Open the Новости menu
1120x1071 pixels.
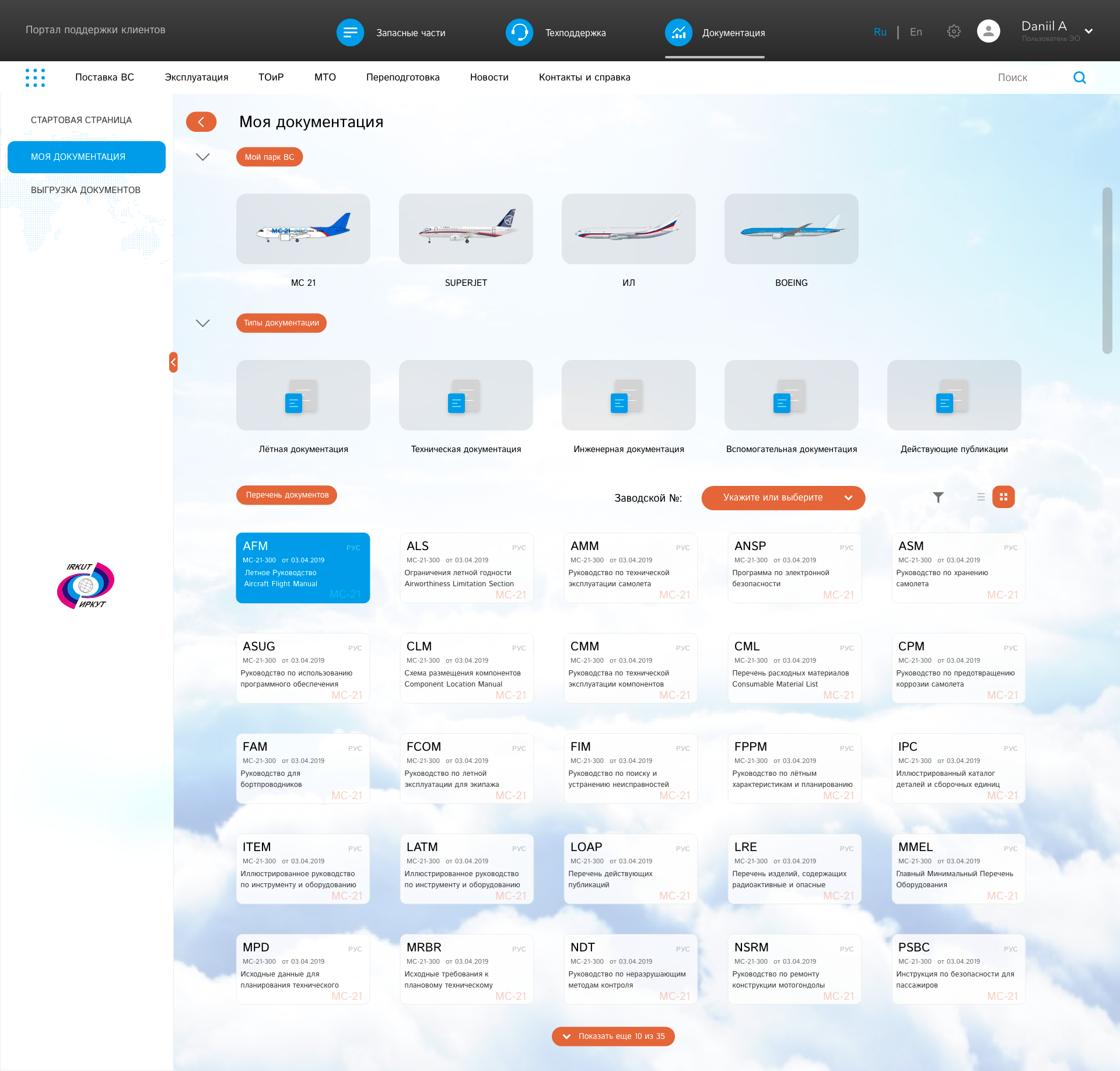coord(489,78)
